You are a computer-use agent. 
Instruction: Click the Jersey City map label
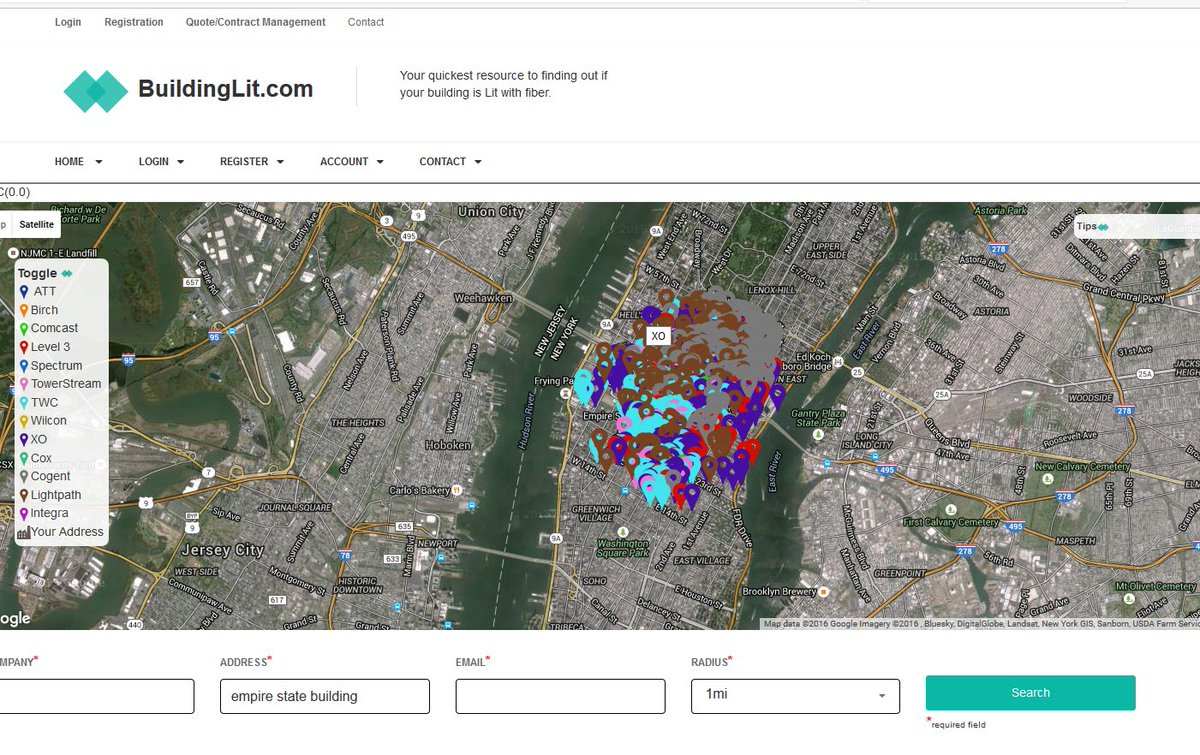(222, 550)
